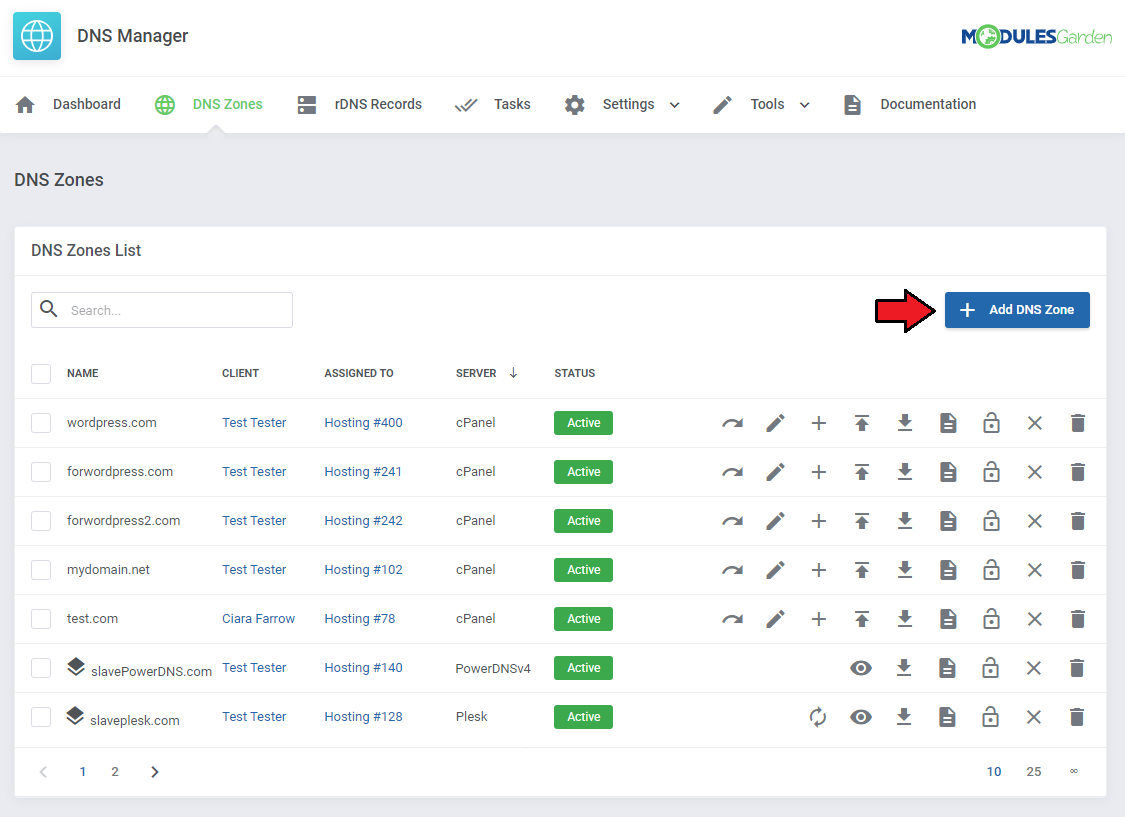Sort by the STATUS column header

pos(575,373)
